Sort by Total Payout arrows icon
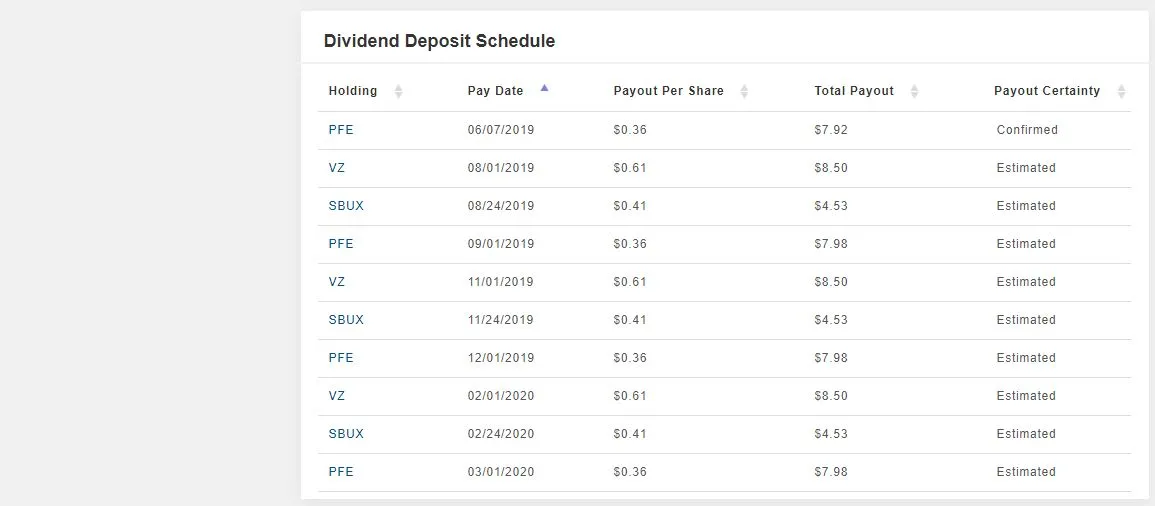This screenshot has width=1155, height=506. coord(914,91)
